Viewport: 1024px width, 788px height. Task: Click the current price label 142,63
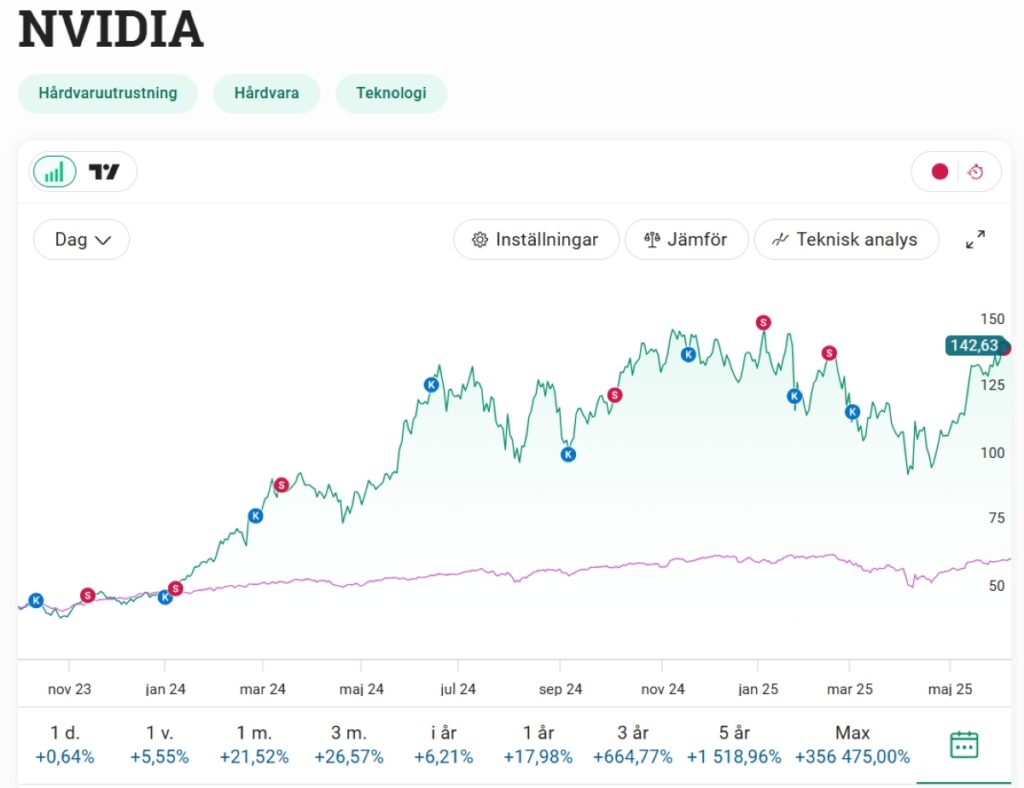point(974,345)
